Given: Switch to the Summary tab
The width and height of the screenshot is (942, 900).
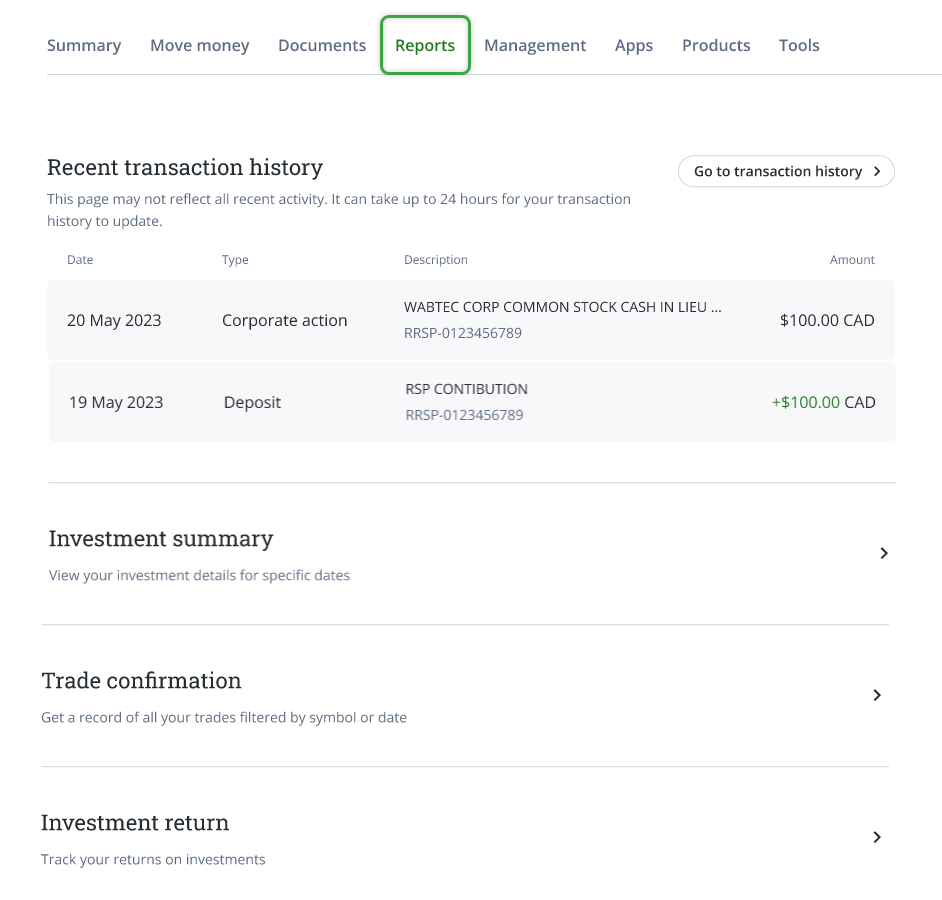Looking at the screenshot, I should tap(84, 45).
